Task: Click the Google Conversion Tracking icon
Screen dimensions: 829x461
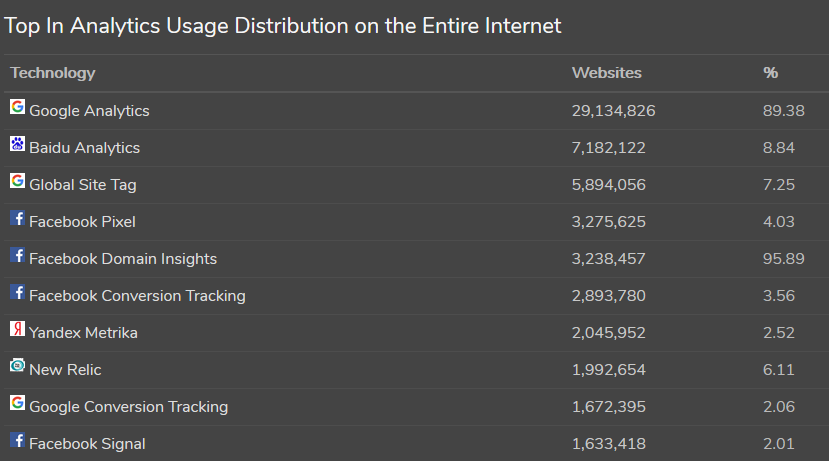Action: [x=17, y=403]
